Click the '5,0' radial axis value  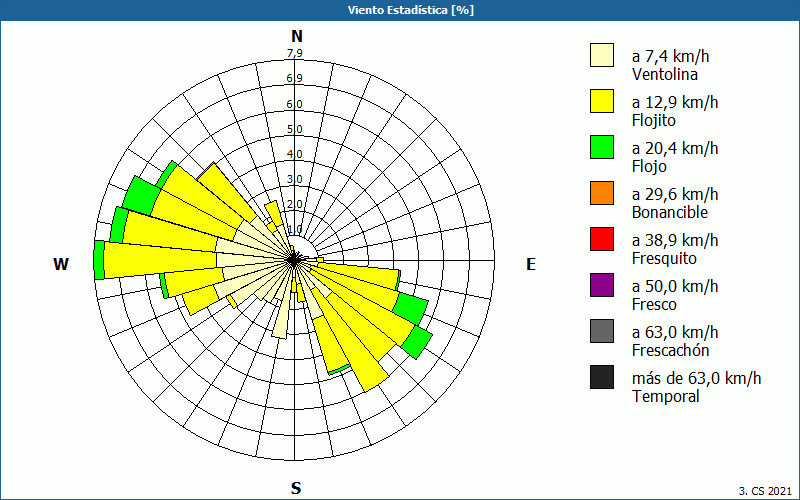click(295, 129)
